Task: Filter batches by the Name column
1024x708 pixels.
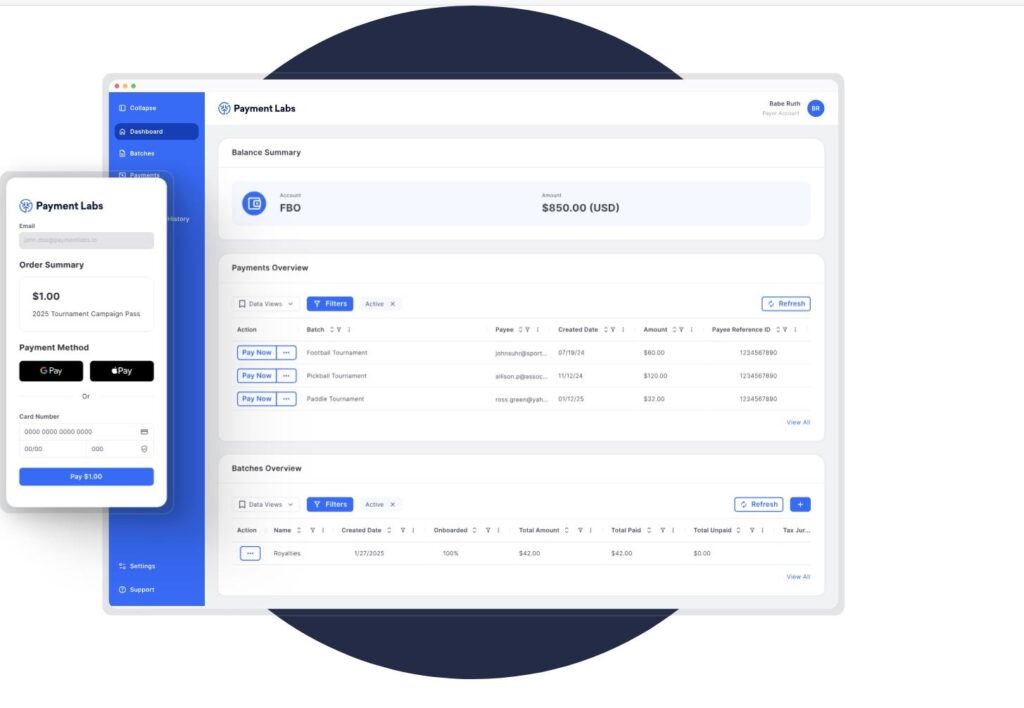Action: tap(313, 530)
